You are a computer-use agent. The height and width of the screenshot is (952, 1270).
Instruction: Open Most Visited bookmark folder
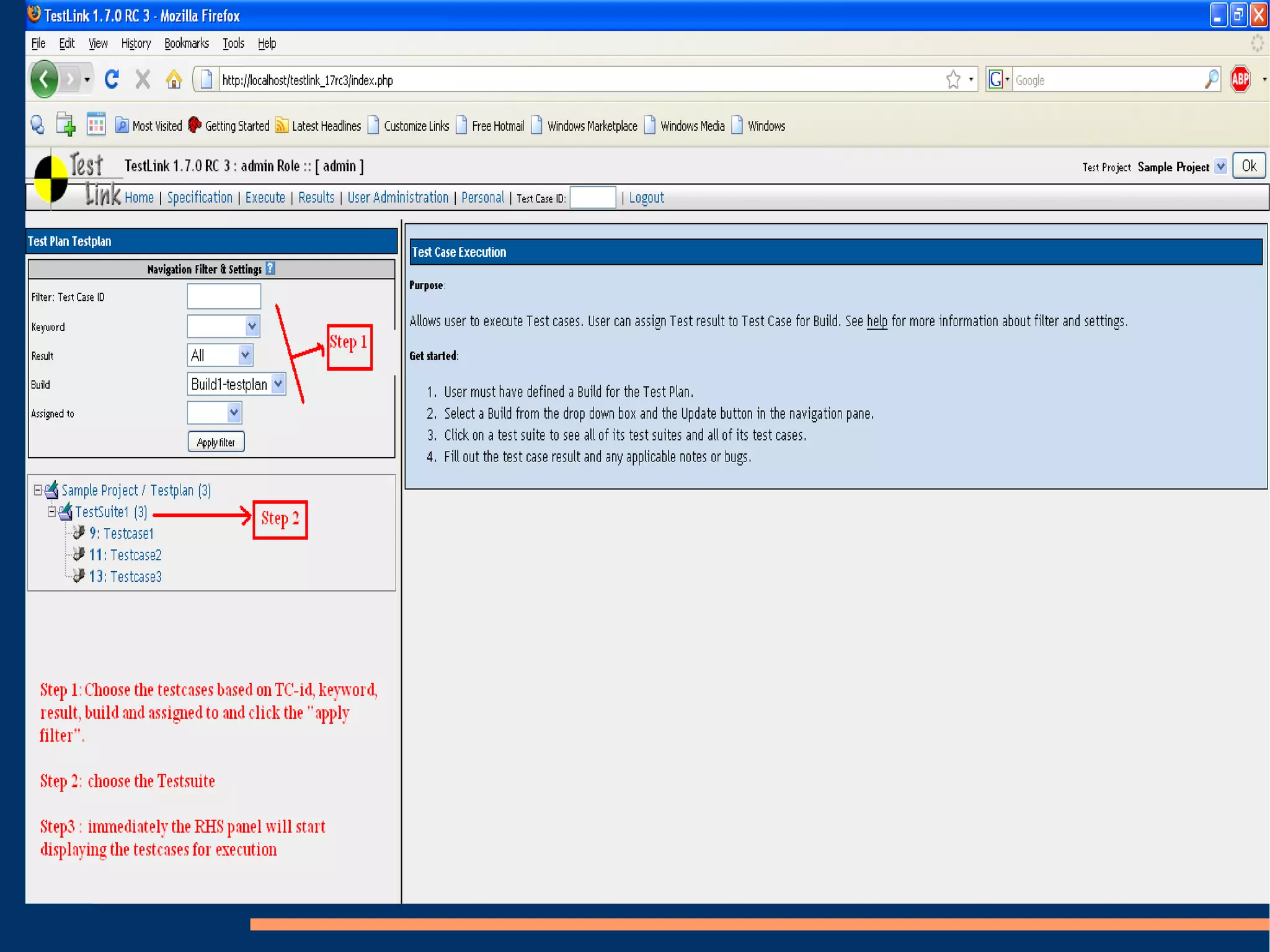[149, 126]
